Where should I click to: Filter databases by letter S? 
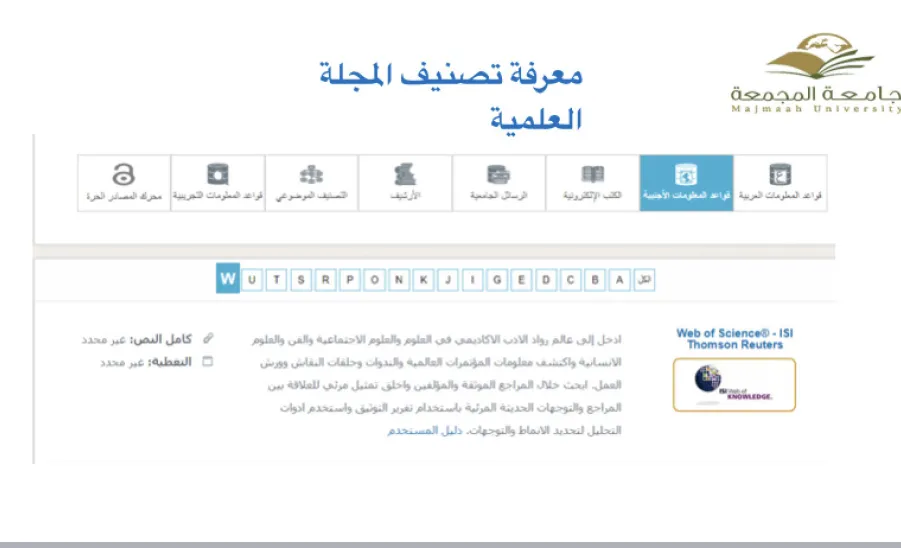tap(301, 280)
